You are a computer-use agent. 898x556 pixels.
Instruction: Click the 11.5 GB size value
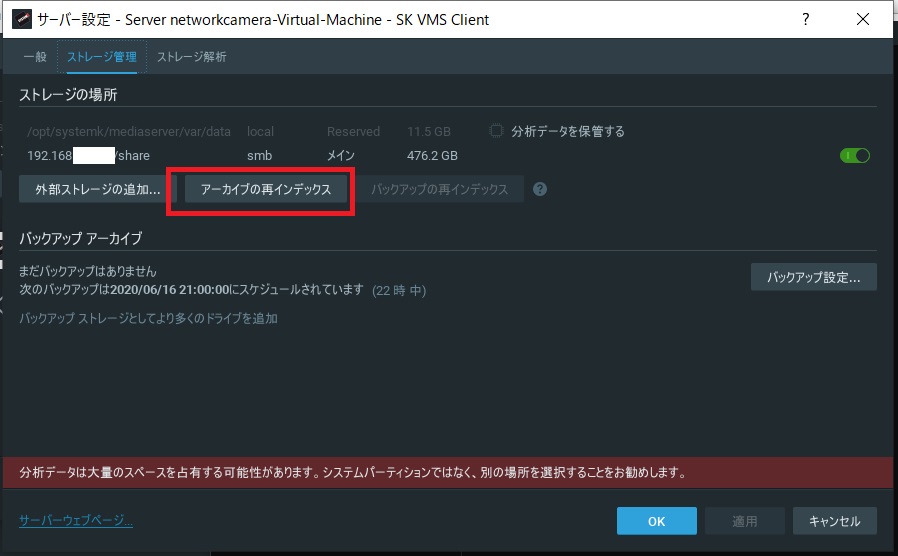pyautogui.click(x=429, y=131)
